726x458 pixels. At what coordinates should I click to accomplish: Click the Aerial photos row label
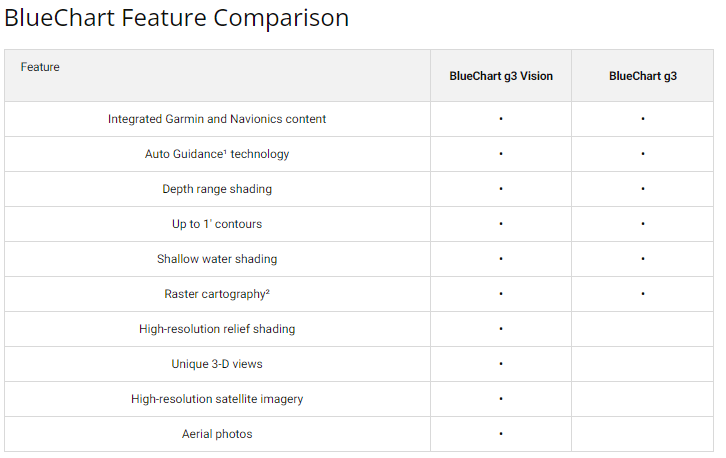point(217,434)
